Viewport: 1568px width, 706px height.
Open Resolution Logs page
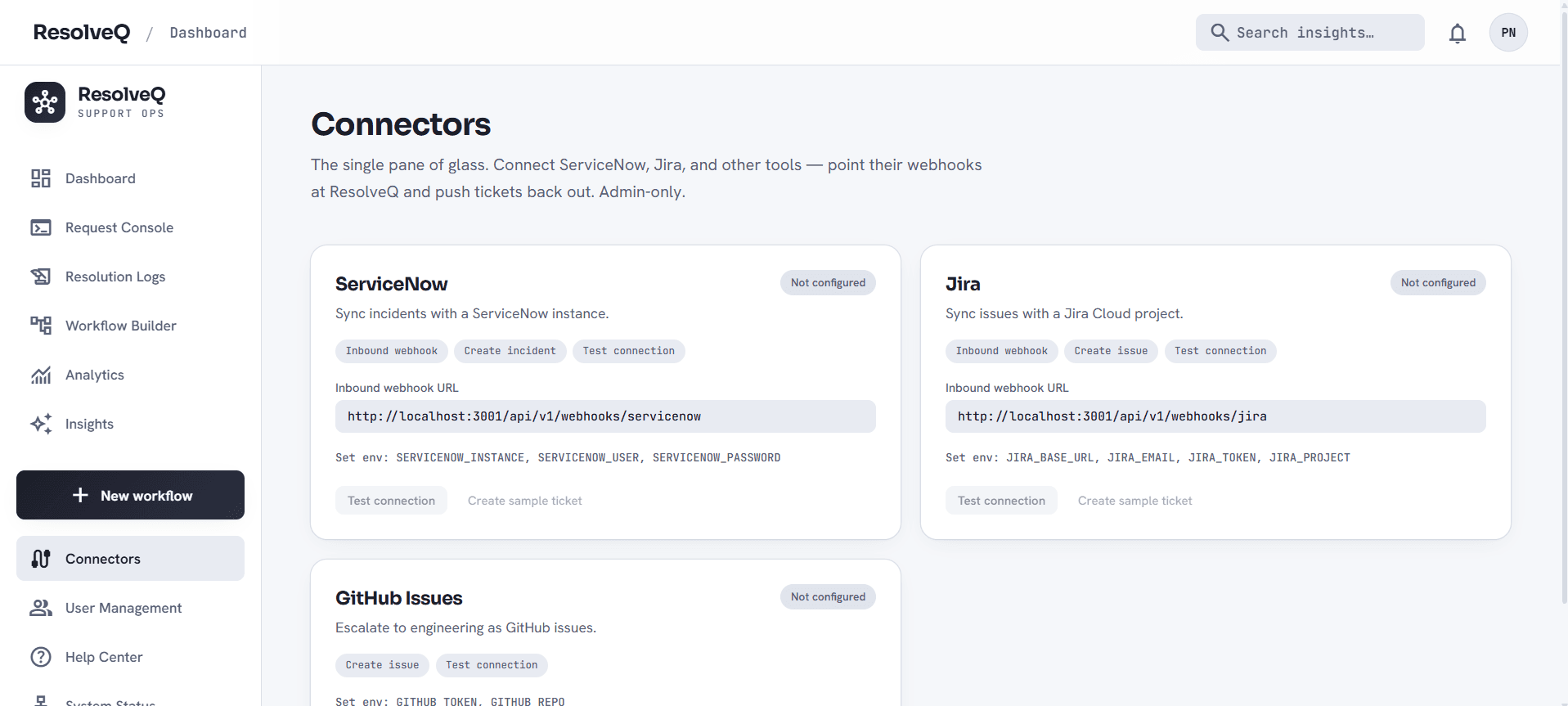130,277
